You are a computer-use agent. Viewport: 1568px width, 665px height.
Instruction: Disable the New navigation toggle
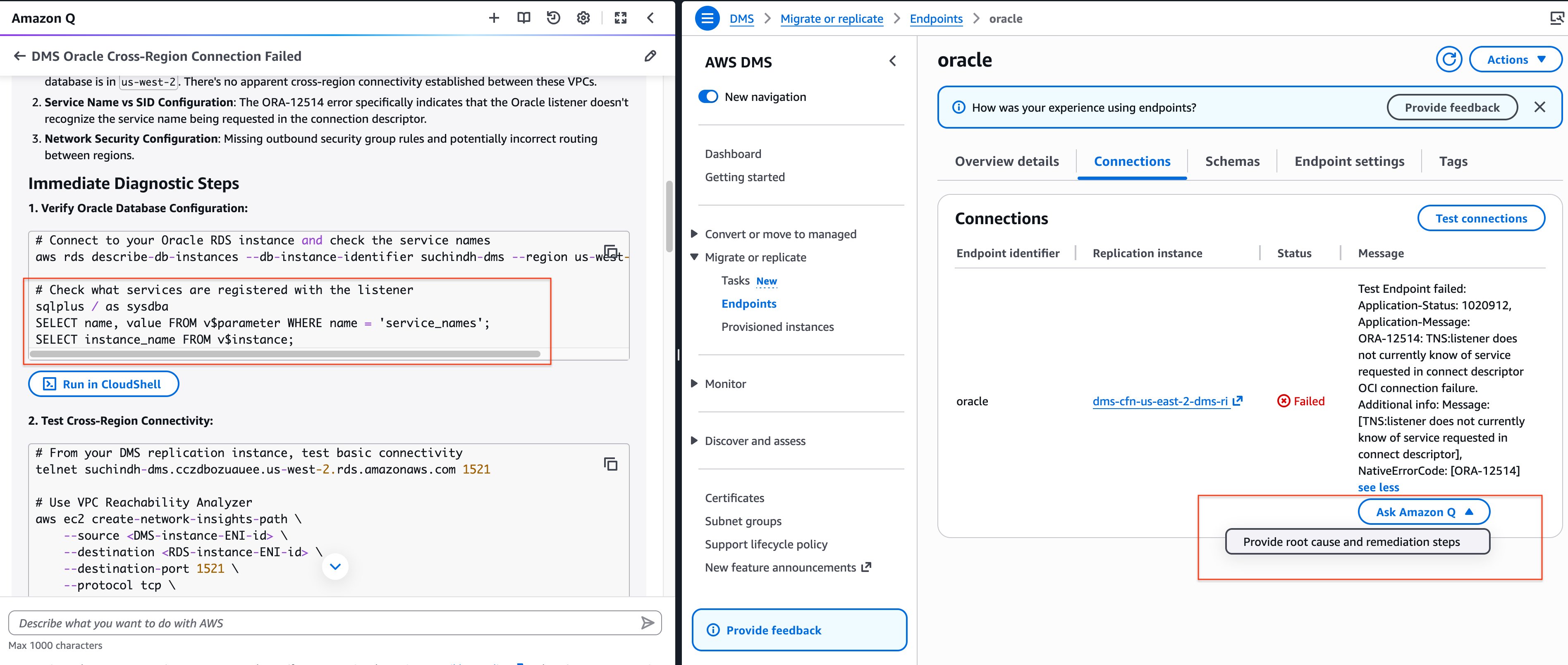pos(708,96)
